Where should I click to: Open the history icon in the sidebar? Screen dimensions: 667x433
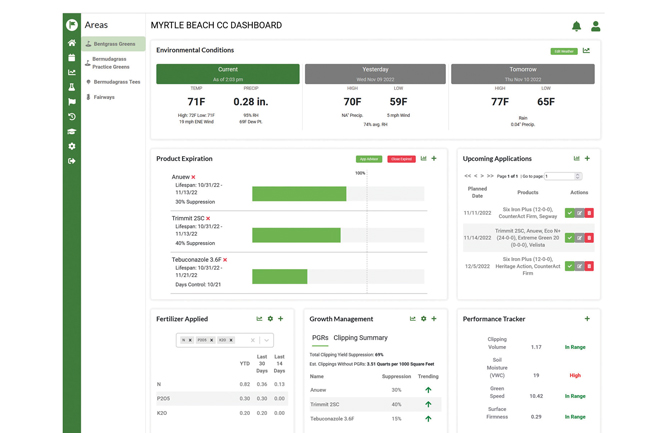point(72,117)
